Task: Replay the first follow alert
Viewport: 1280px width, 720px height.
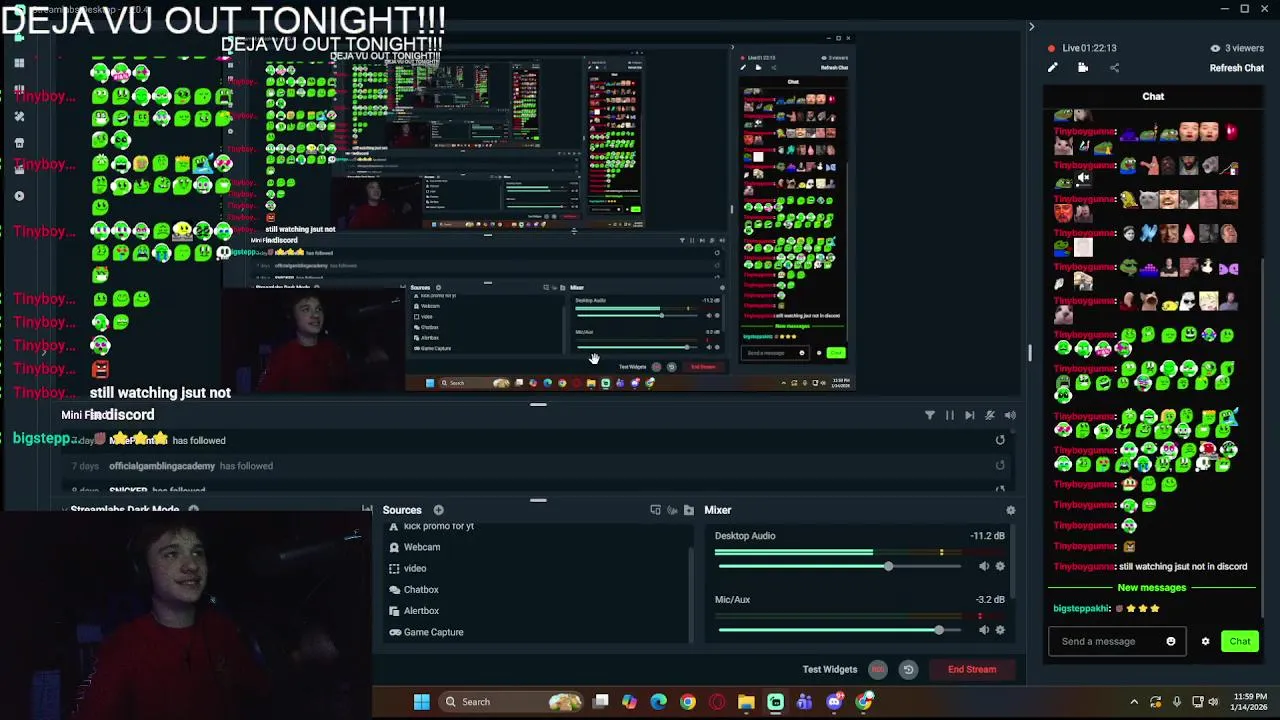Action: click(1000, 440)
